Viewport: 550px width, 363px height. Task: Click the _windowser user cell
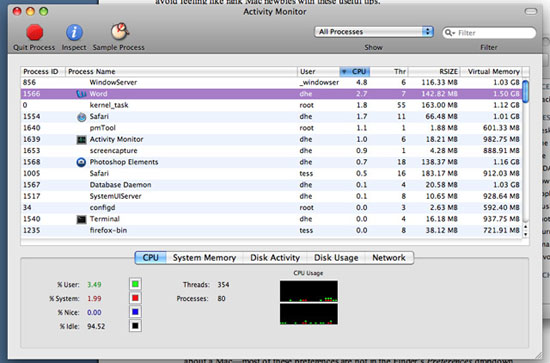[319, 82]
